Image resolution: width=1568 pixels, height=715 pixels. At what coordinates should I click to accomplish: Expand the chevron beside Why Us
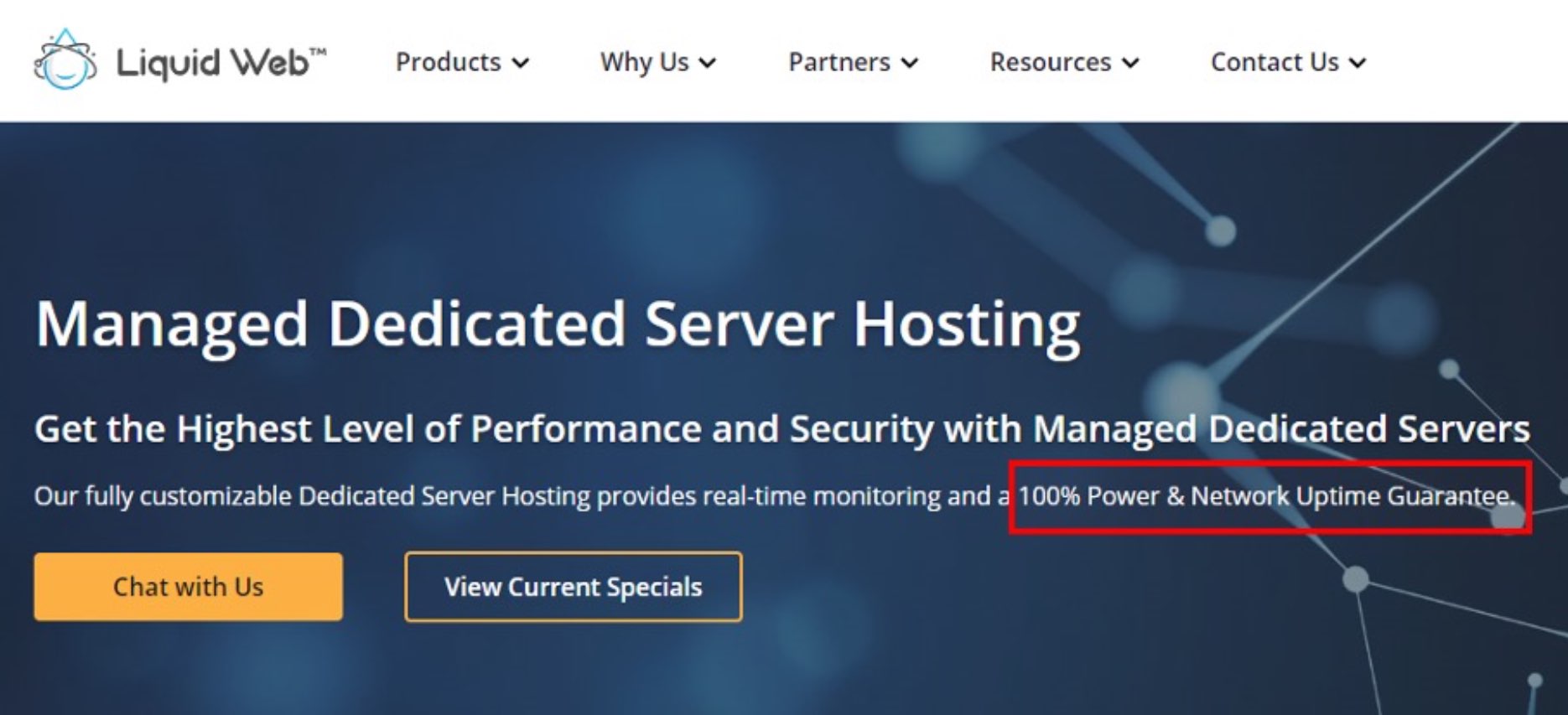click(x=708, y=63)
